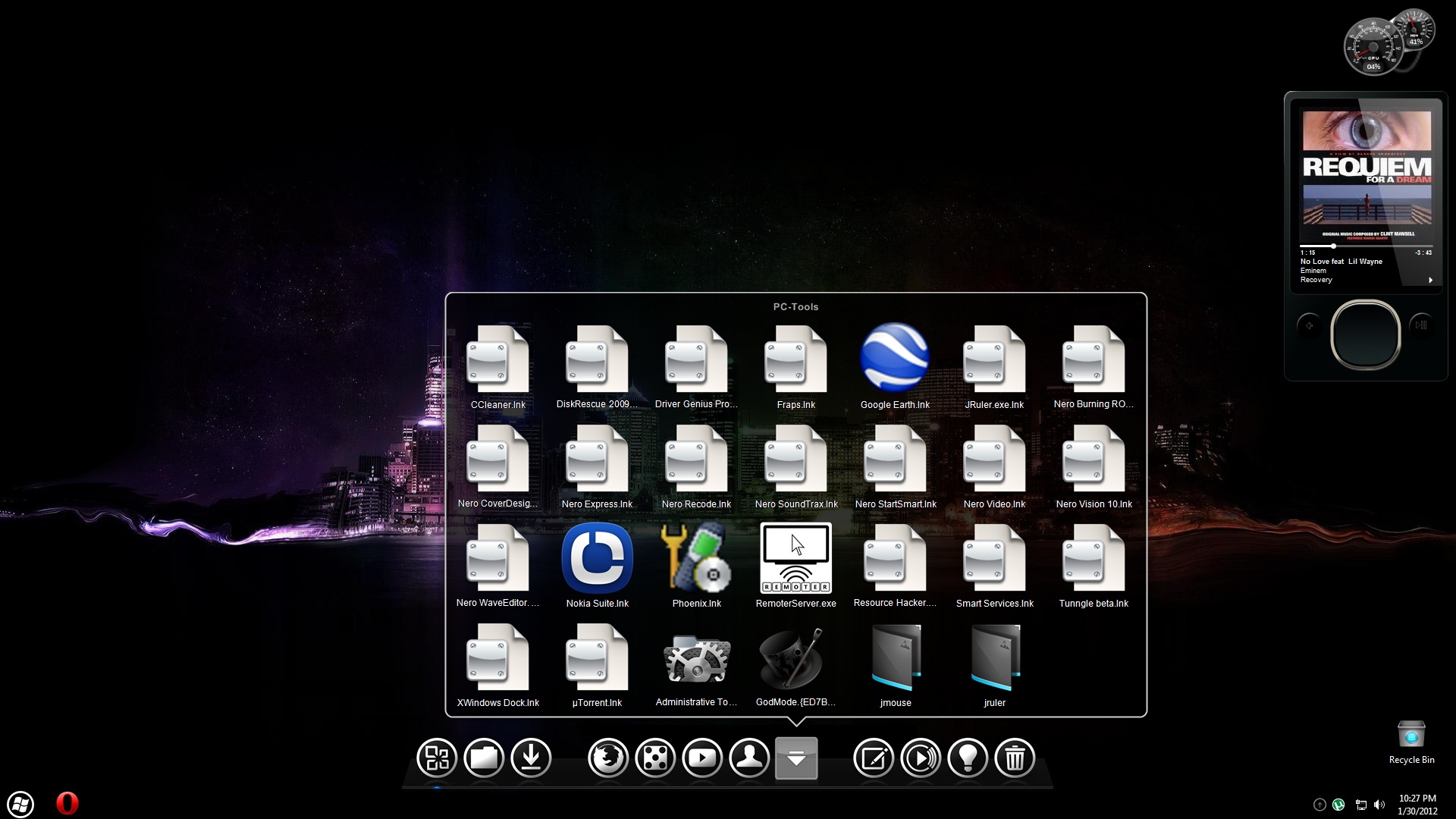
Task: Open Tunngle beta.lnk
Action: (1094, 566)
